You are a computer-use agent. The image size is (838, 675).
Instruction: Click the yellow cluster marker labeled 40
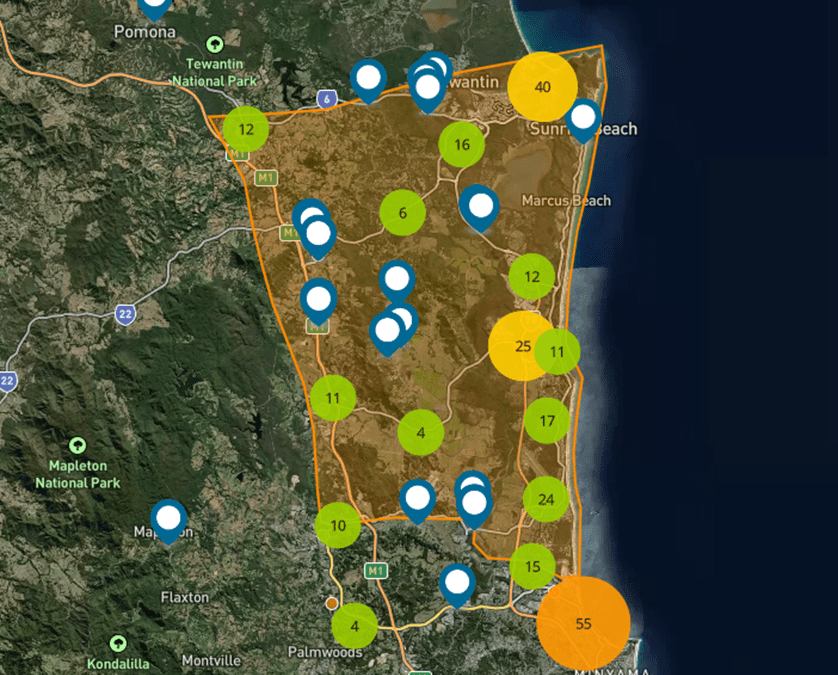click(x=542, y=87)
